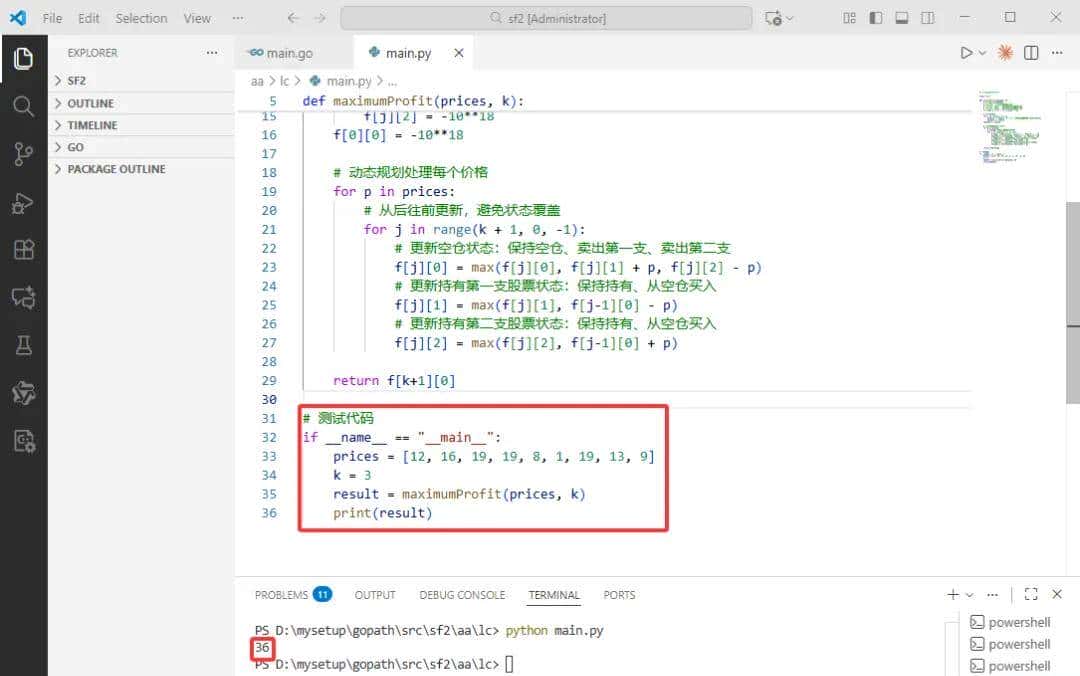The height and width of the screenshot is (676, 1080).
Task: Open the Source Control view
Action: 23,153
